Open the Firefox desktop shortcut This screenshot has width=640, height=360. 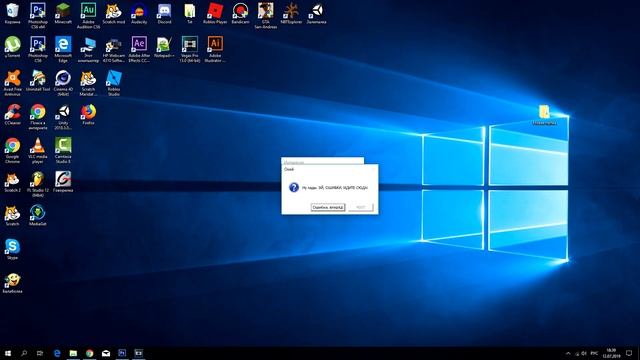[x=88, y=114]
